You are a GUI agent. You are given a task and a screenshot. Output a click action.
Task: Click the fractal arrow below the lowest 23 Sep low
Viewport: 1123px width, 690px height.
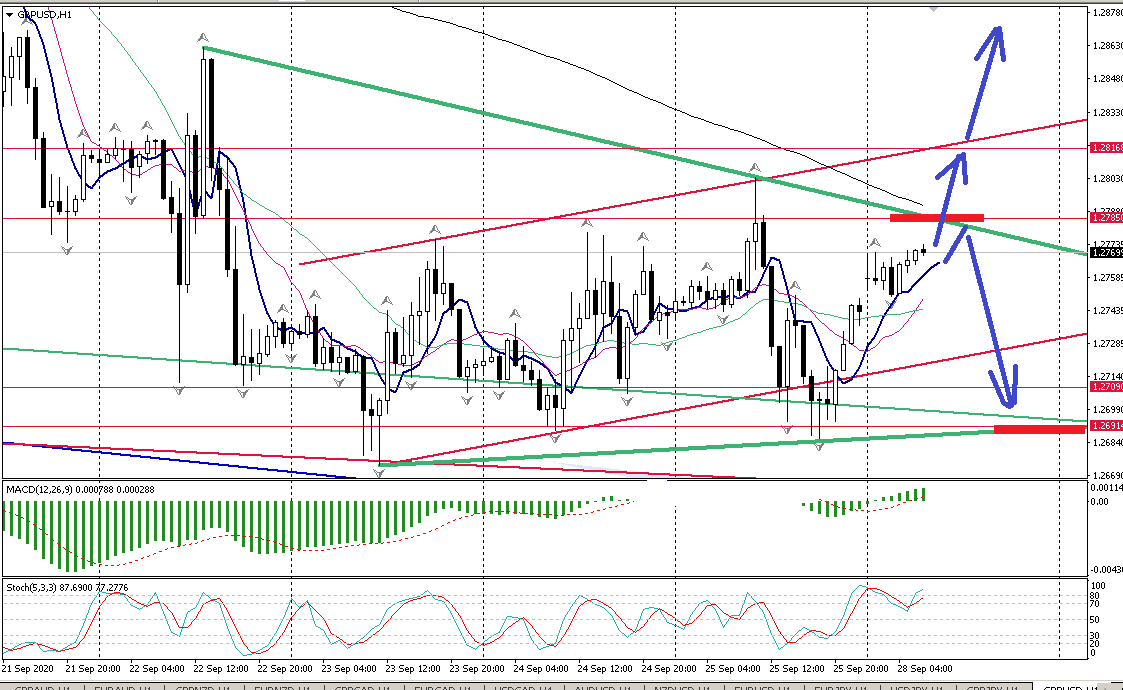click(379, 472)
